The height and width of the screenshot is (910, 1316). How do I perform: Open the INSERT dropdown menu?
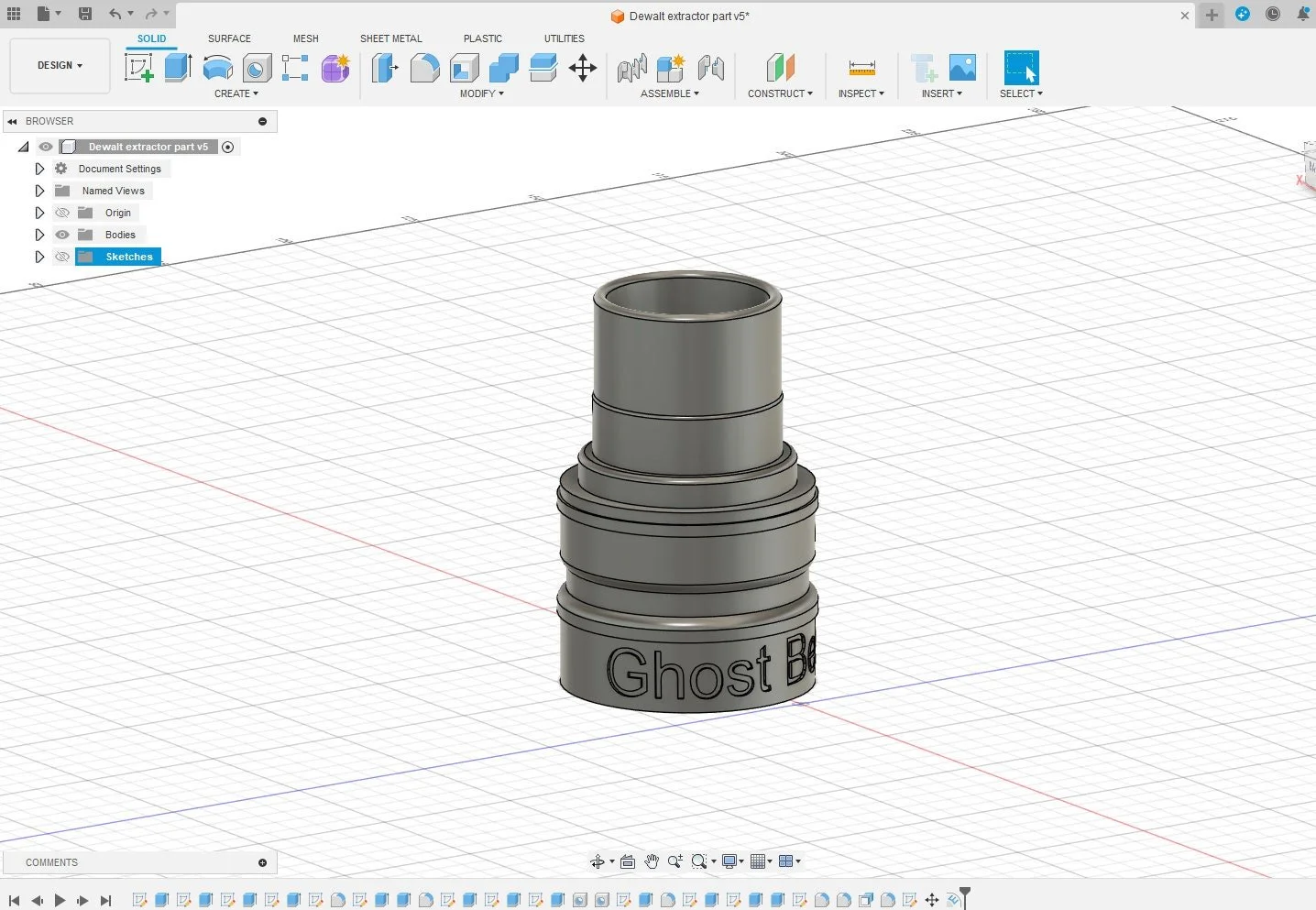pyautogui.click(x=942, y=93)
